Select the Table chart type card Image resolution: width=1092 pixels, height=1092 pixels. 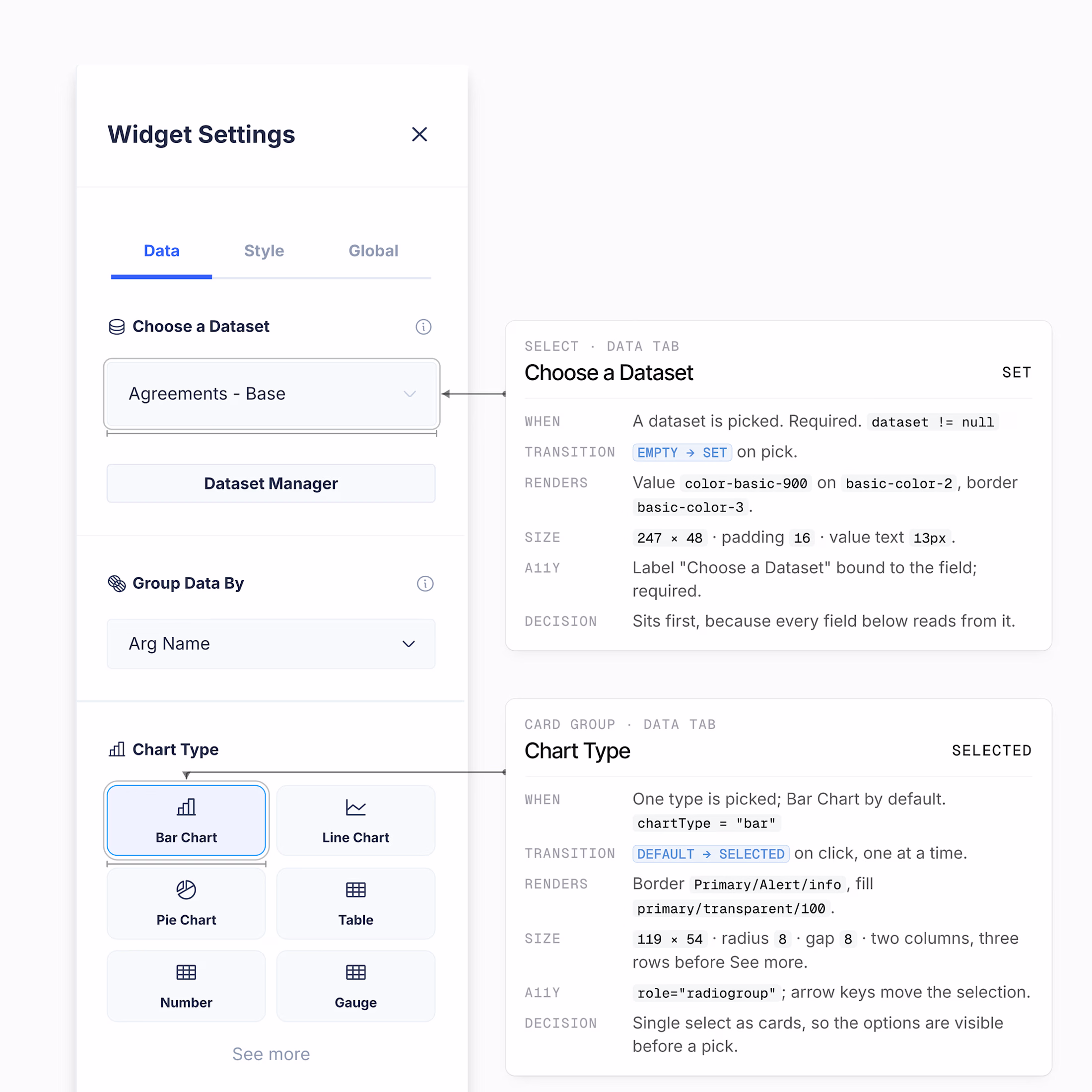point(356,903)
